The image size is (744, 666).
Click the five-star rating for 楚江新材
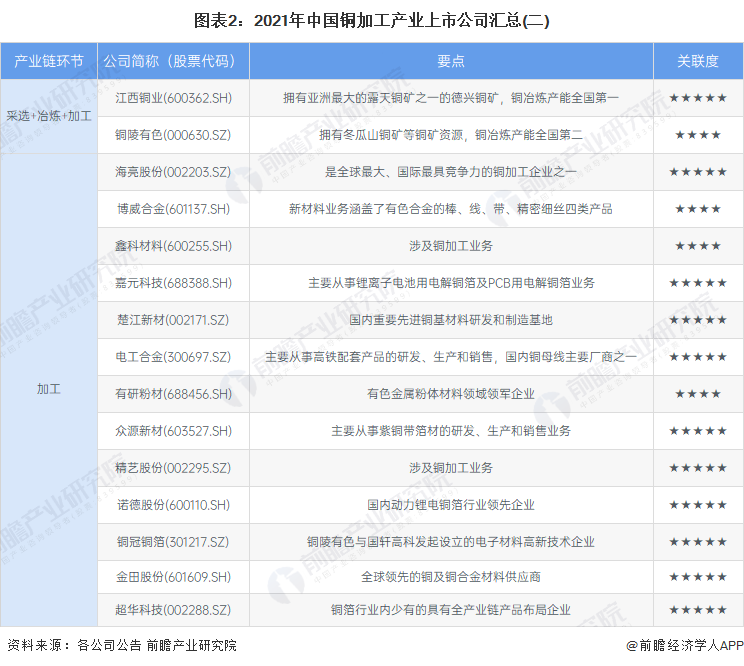pos(698,320)
